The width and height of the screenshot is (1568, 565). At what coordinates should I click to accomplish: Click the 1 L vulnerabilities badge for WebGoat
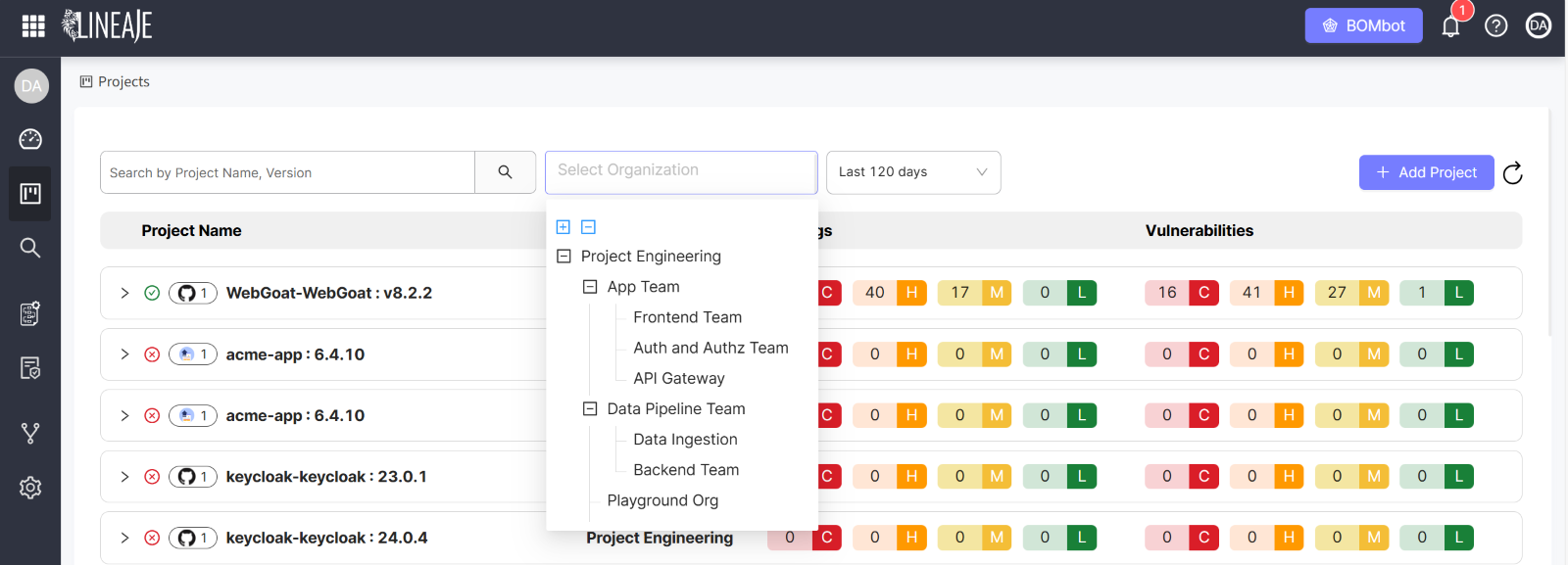[x=1438, y=293]
